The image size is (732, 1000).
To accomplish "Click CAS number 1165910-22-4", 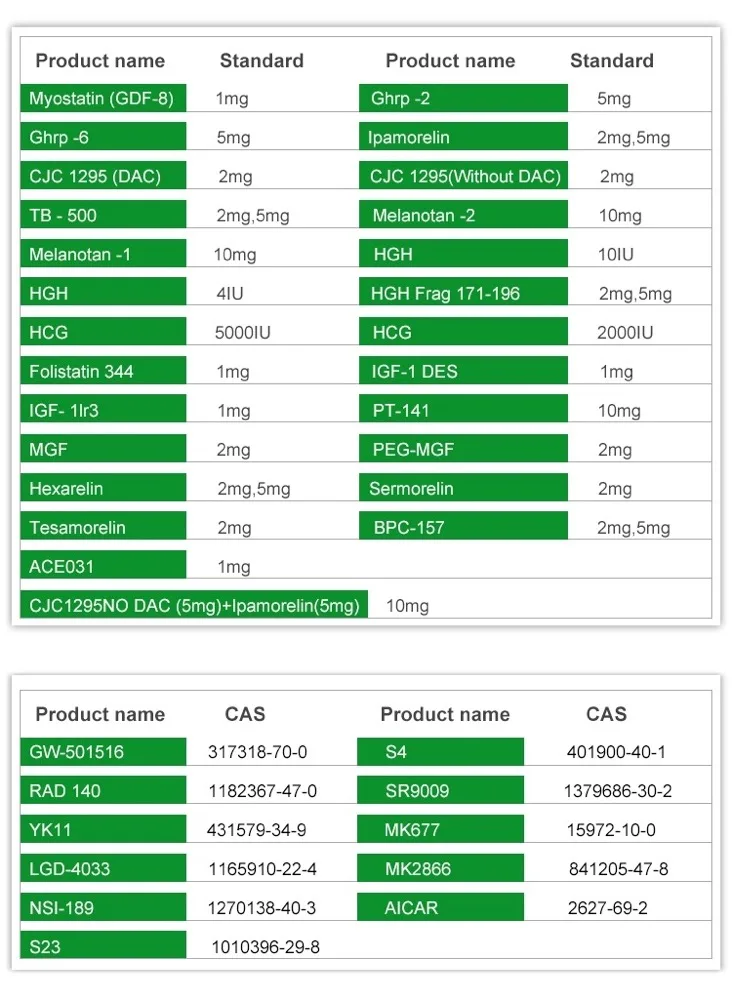I will pos(262,869).
